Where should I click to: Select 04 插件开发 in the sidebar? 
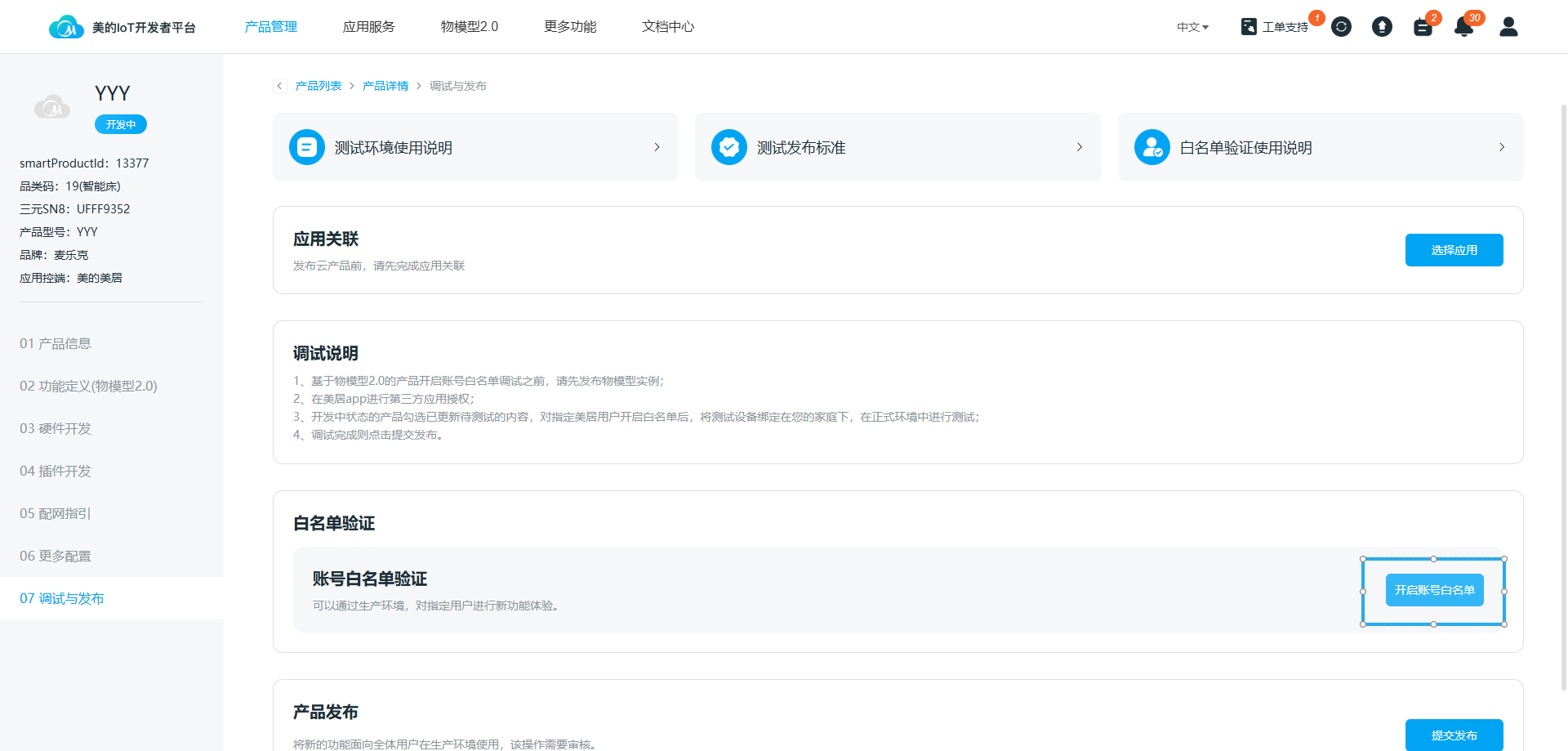(x=56, y=471)
